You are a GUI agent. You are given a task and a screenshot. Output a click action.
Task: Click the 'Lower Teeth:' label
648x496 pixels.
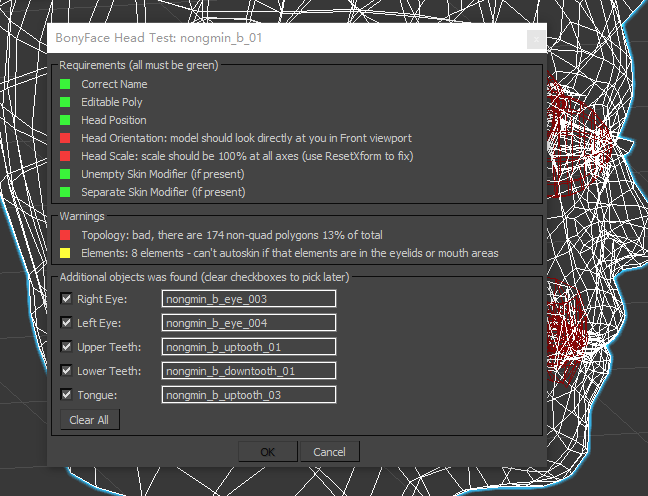[109, 371]
